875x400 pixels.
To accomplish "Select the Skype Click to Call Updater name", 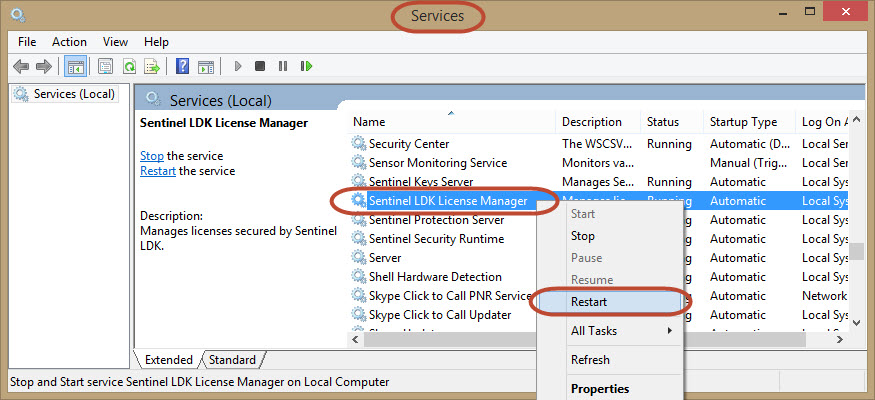I will (x=440, y=315).
